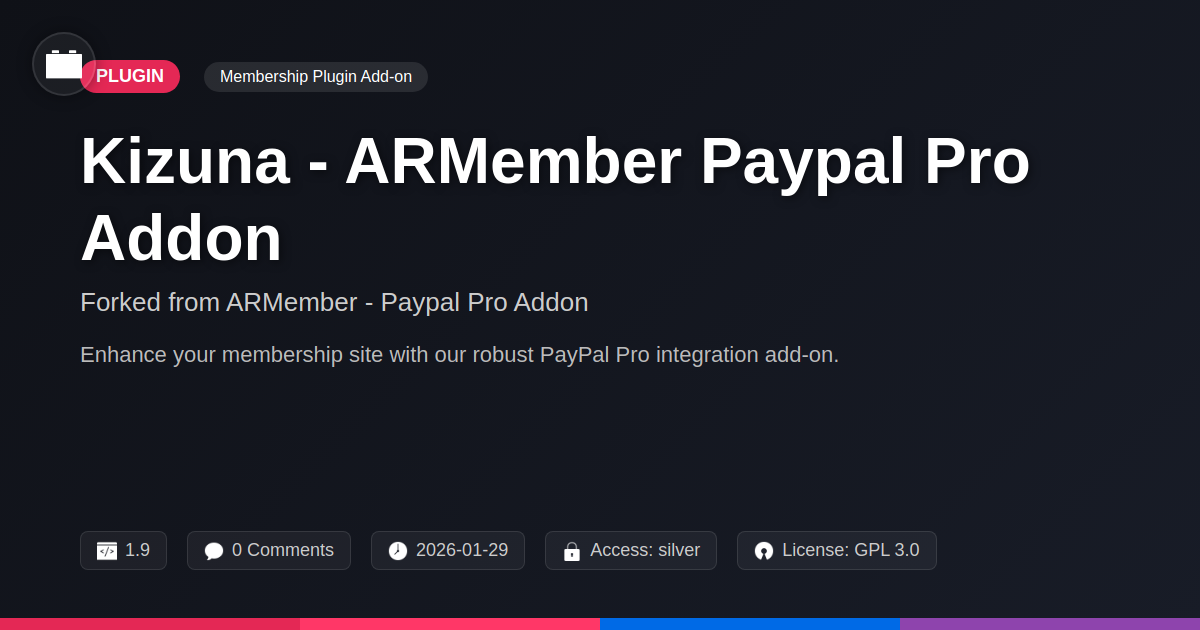Click the Forked from ARMember subtitle
Image resolution: width=1200 pixels, height=630 pixels.
[x=334, y=302]
